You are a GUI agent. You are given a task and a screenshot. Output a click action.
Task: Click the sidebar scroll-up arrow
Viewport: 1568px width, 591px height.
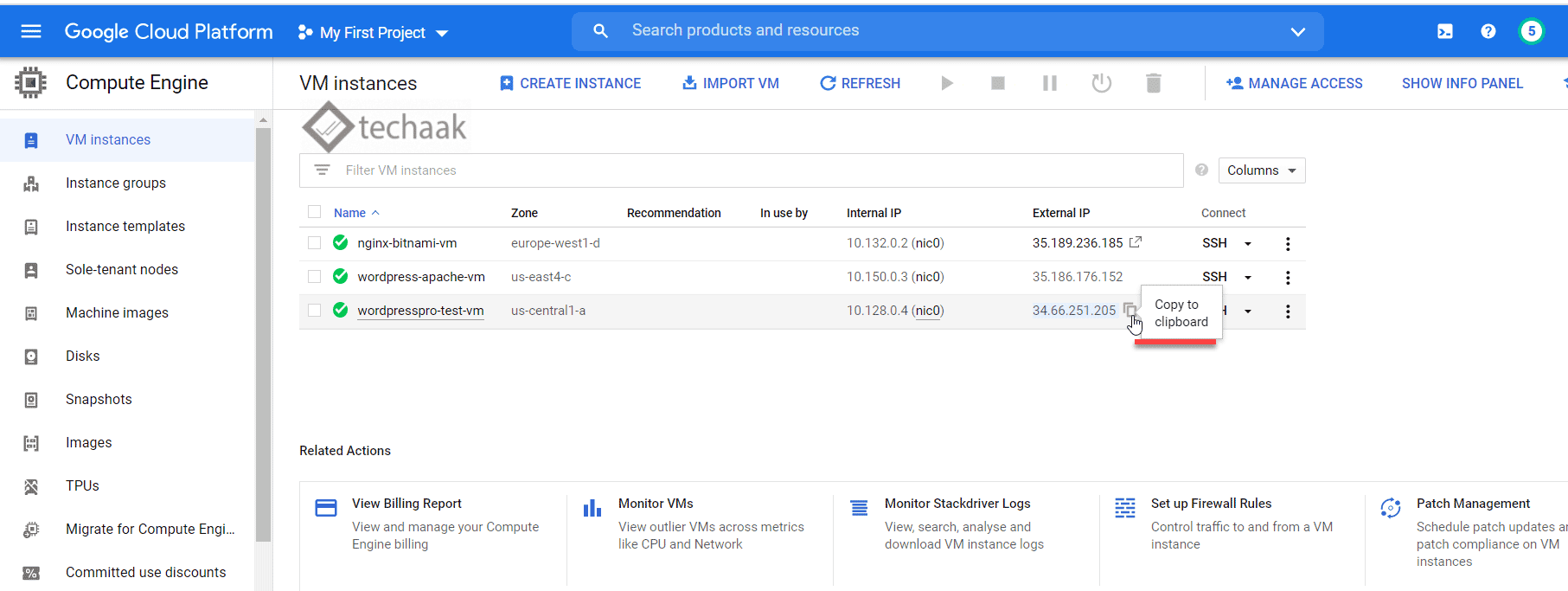263,119
